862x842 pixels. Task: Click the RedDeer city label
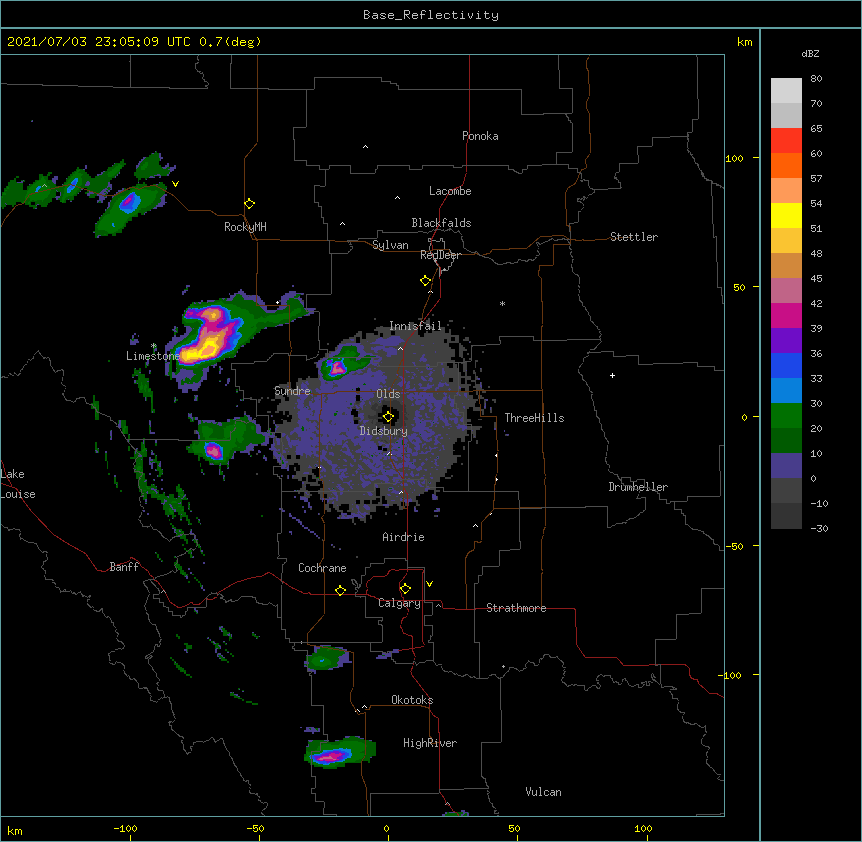(440, 255)
